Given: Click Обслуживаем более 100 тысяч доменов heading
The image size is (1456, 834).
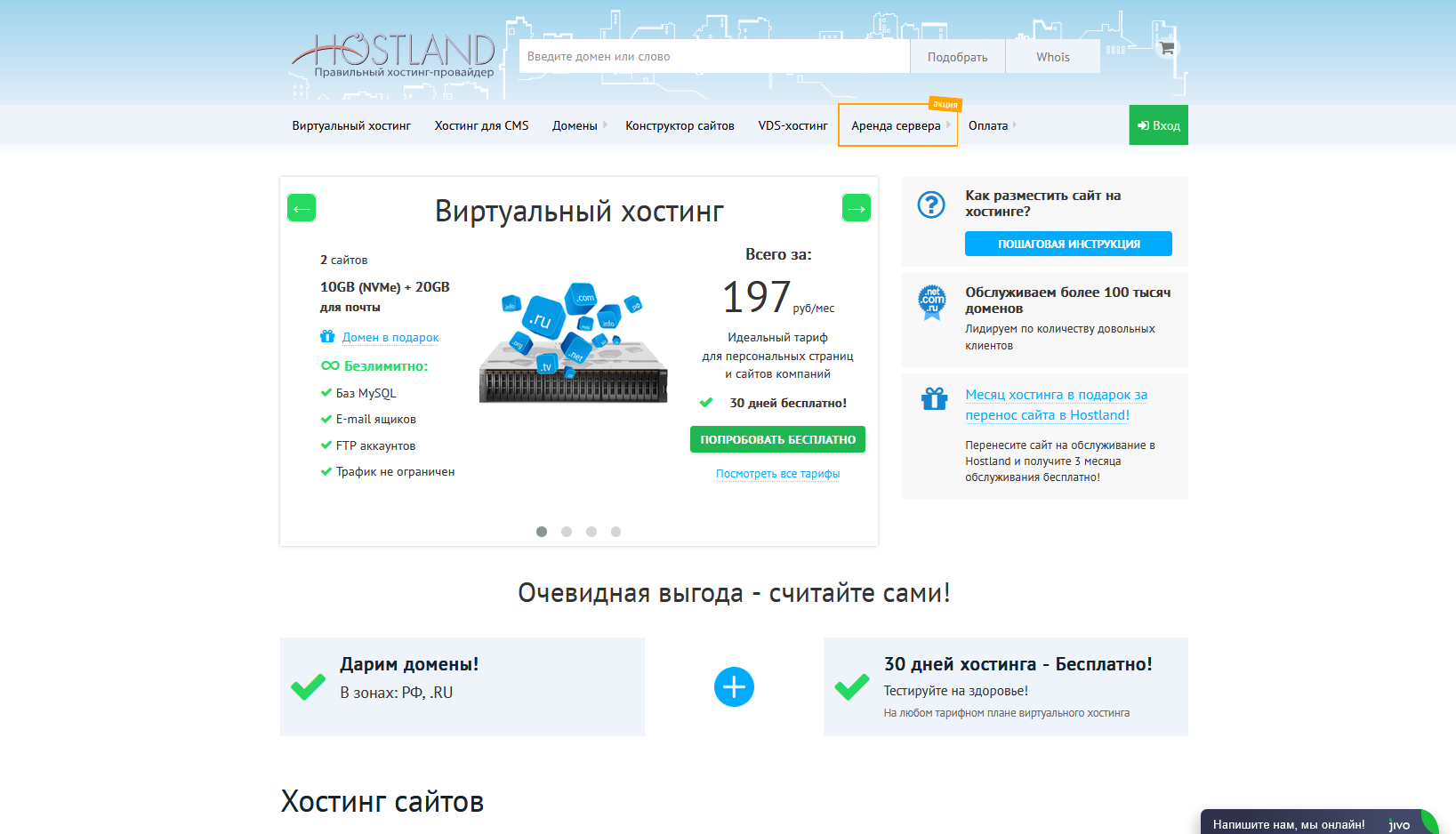Looking at the screenshot, I should pos(1067,300).
